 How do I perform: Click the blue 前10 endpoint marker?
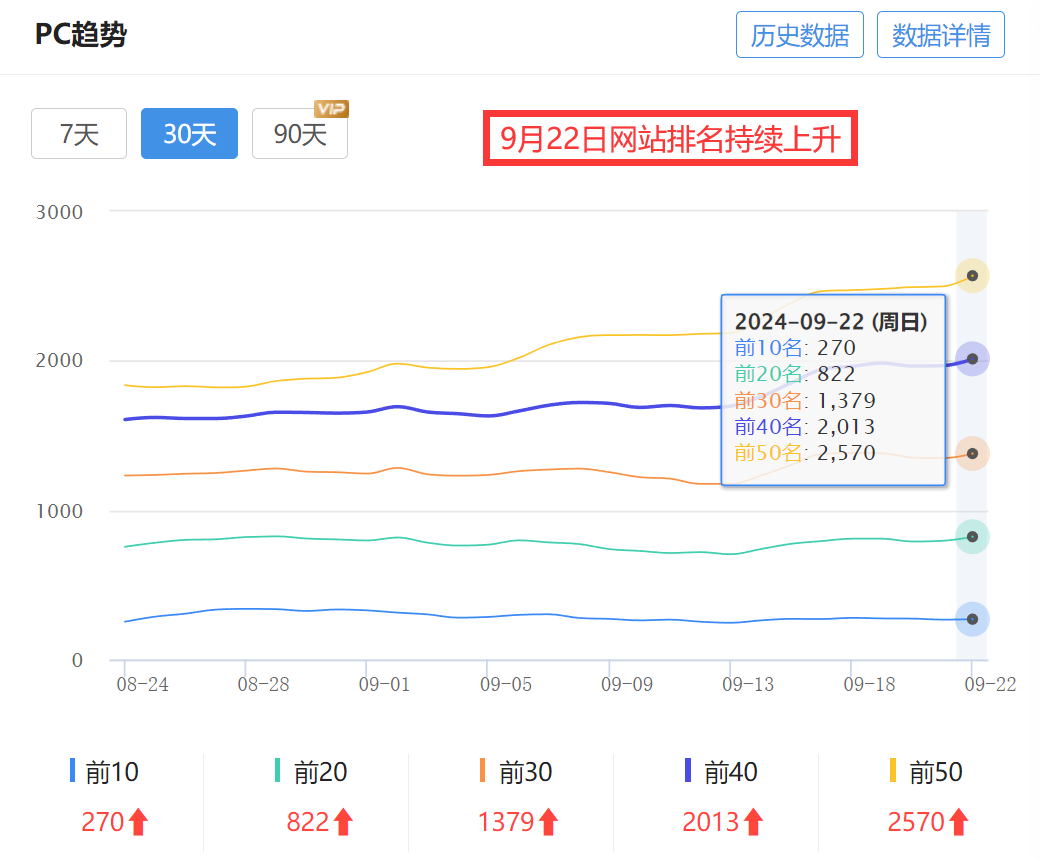pyautogui.click(x=972, y=619)
